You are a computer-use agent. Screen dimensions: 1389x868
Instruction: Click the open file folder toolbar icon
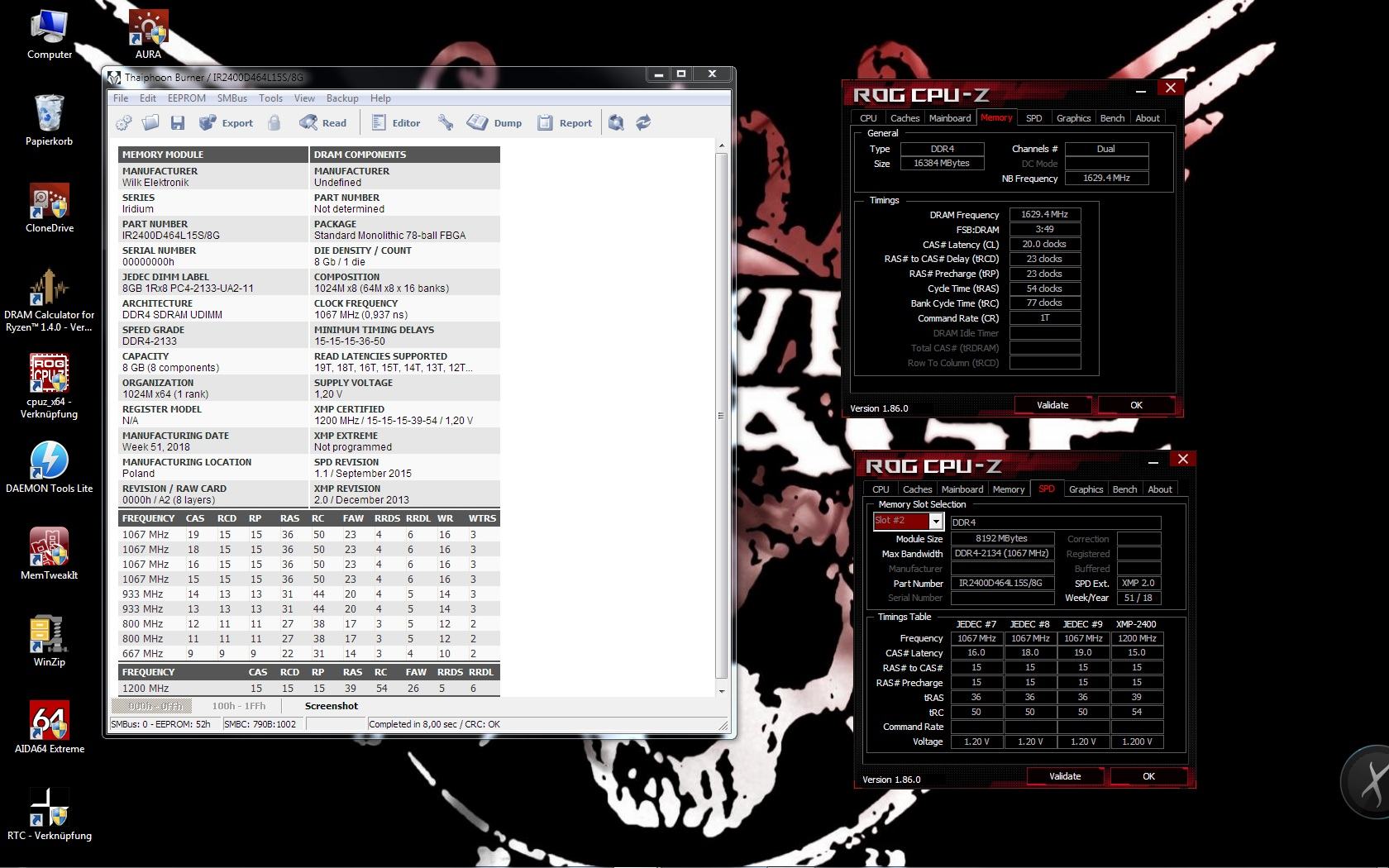pyautogui.click(x=150, y=122)
